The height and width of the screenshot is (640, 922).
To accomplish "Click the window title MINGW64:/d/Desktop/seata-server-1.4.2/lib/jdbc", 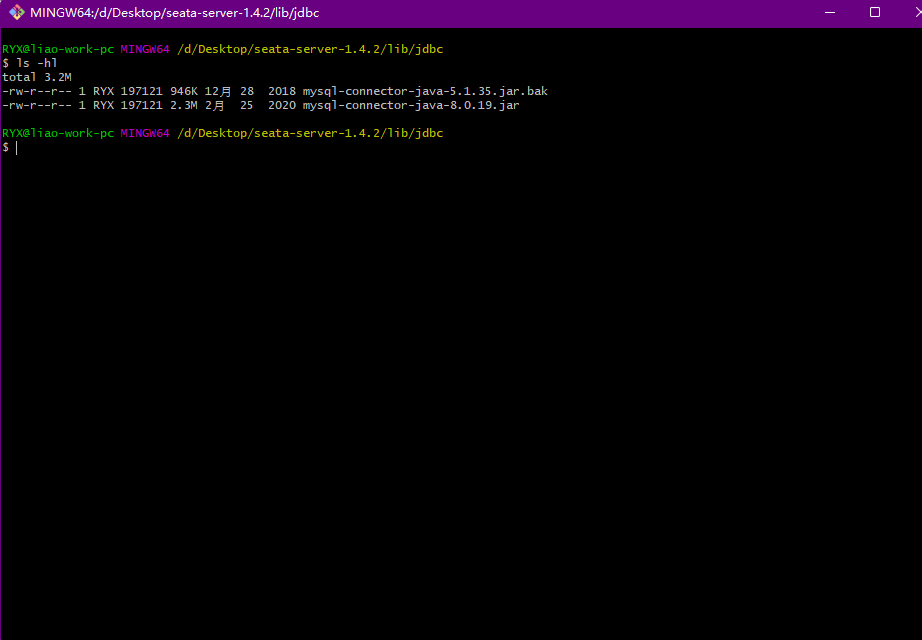I will tap(175, 13).
